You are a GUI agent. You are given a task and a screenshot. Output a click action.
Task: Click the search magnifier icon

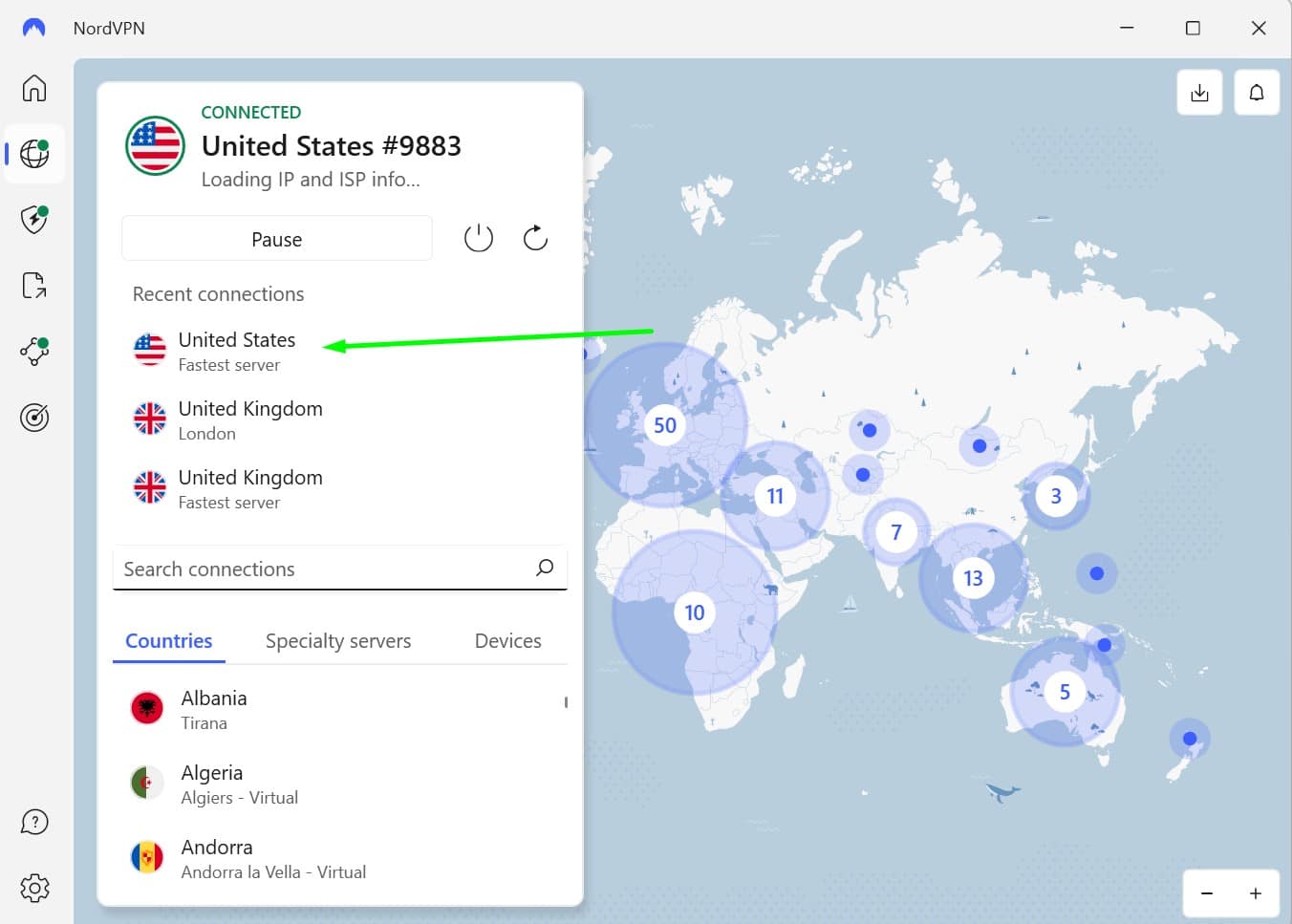pos(545,568)
